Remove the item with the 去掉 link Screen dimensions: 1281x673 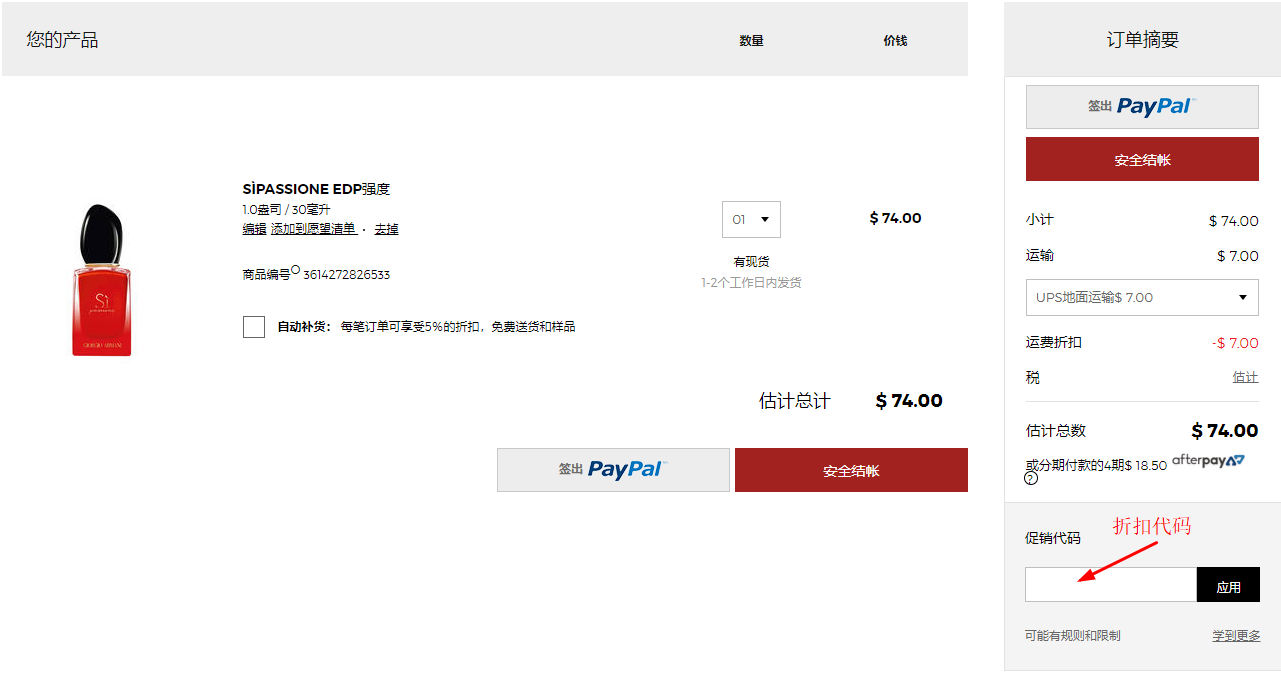[x=386, y=229]
